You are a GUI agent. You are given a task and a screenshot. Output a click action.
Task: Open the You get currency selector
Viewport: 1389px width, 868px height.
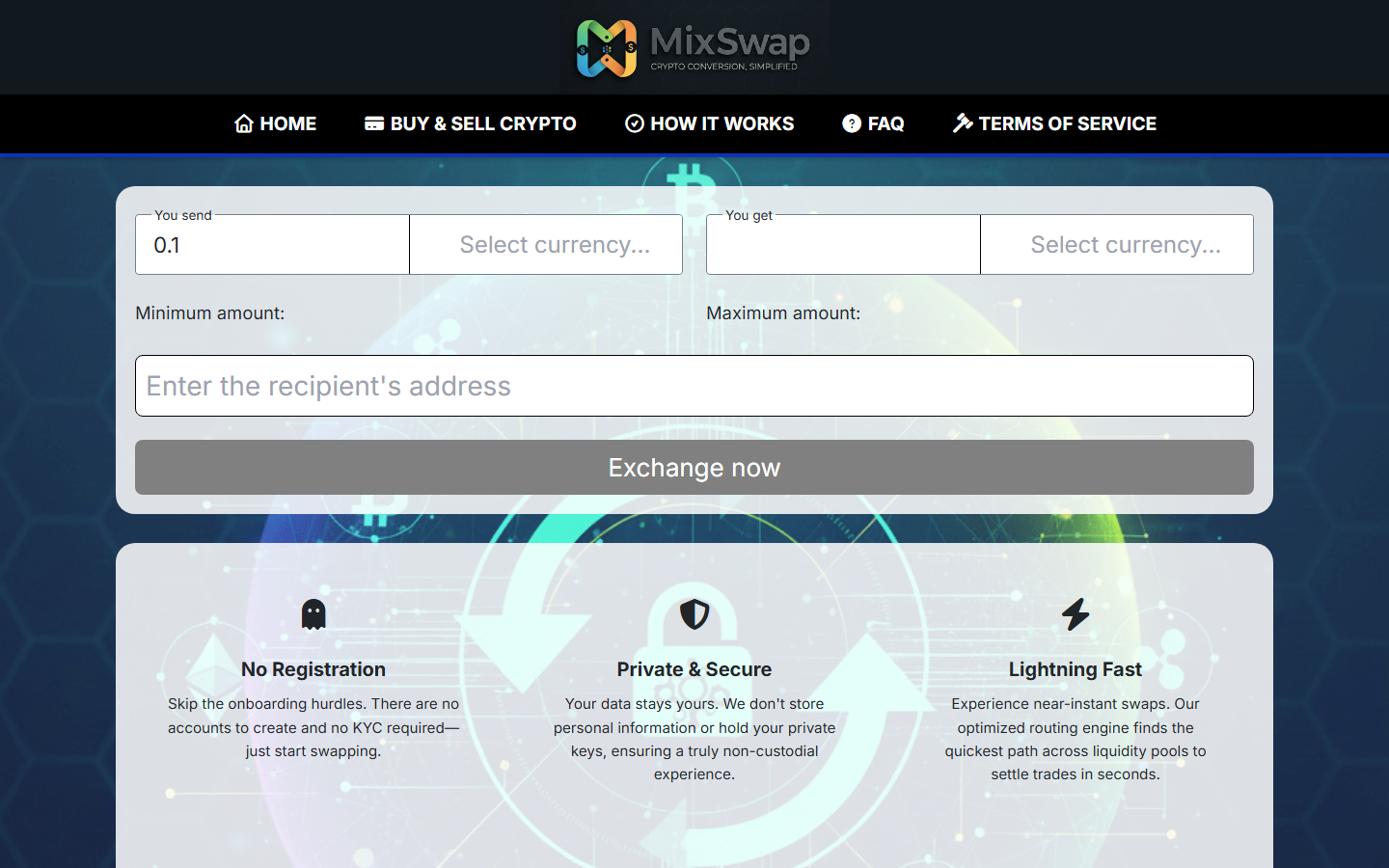click(x=1117, y=245)
